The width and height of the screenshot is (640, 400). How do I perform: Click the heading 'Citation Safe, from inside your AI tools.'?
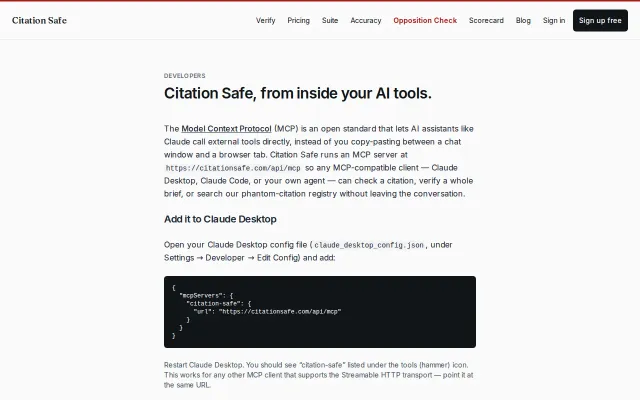click(298, 93)
